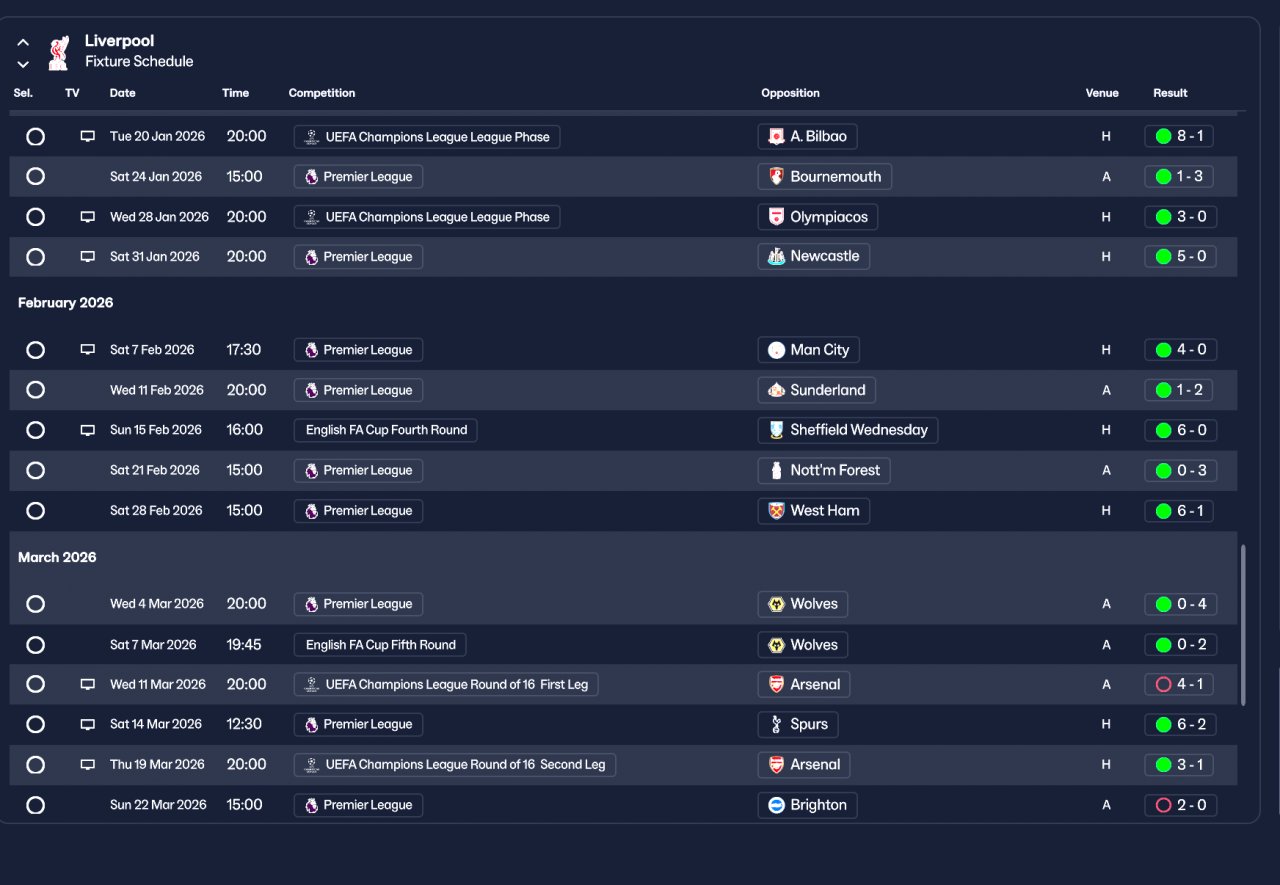Click the 'March 2026' month heading
The width and height of the screenshot is (1280, 885).
[x=57, y=557]
